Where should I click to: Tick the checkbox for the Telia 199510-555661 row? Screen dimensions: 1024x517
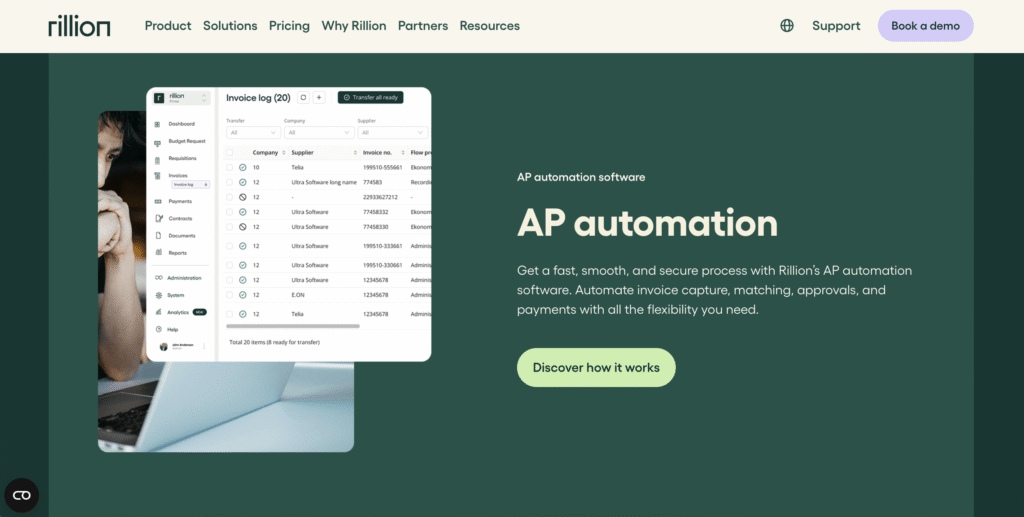229,167
